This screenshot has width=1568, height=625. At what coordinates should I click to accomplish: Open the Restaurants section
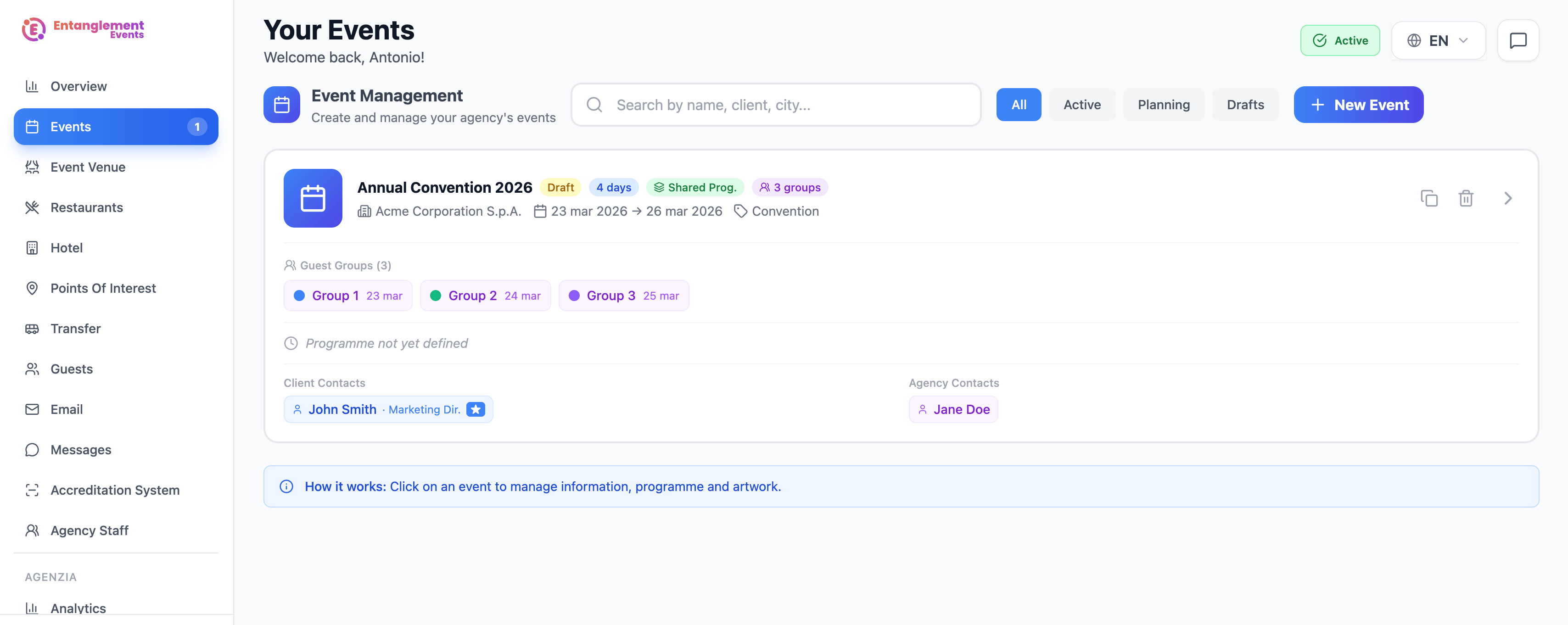tap(116, 207)
